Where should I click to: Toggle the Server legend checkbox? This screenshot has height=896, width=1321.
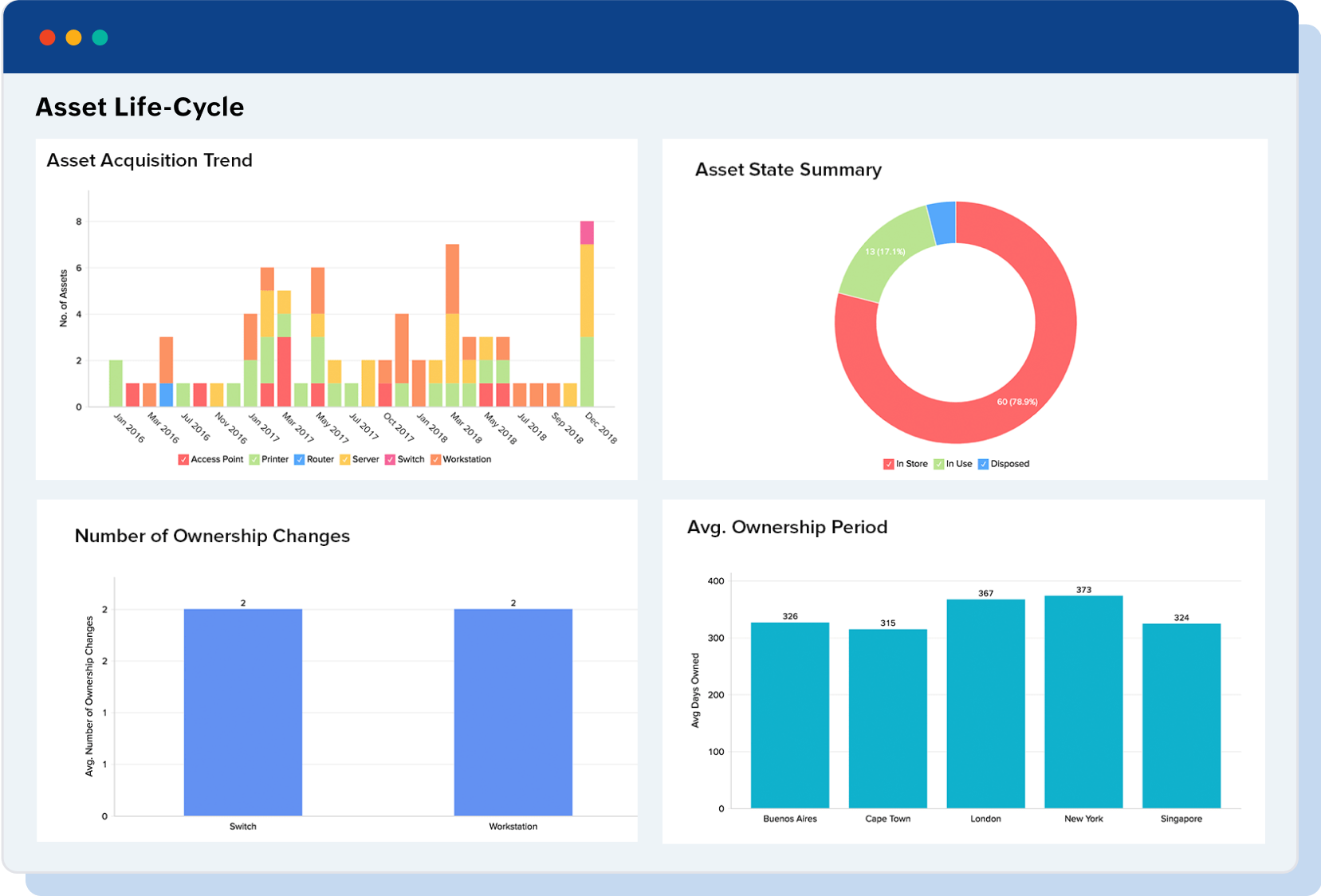[x=345, y=460]
